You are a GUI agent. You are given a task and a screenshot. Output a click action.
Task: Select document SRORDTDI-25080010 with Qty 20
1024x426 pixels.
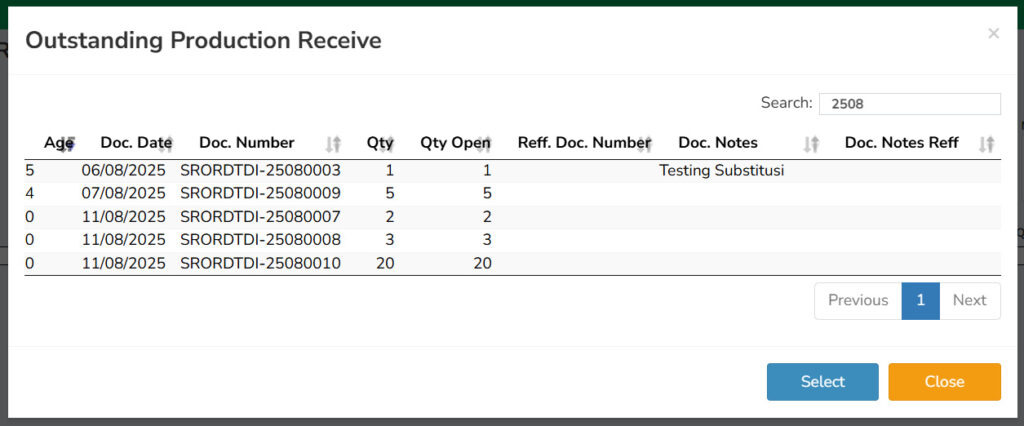[513, 263]
